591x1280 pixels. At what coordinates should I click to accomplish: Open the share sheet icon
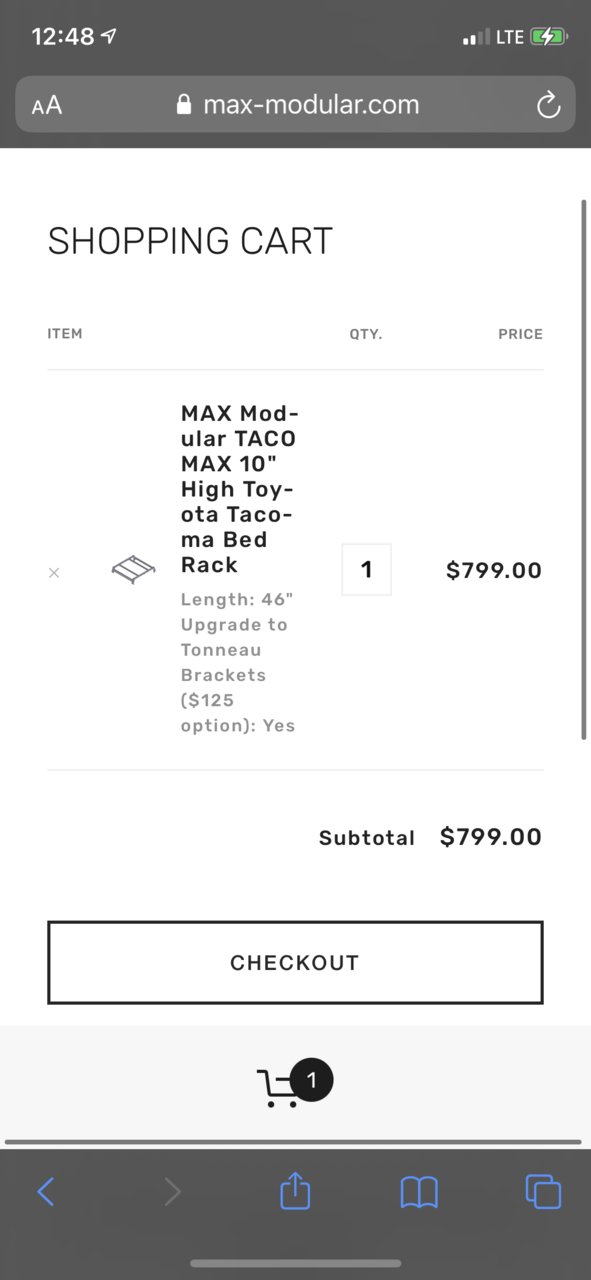pyautogui.click(x=295, y=1190)
